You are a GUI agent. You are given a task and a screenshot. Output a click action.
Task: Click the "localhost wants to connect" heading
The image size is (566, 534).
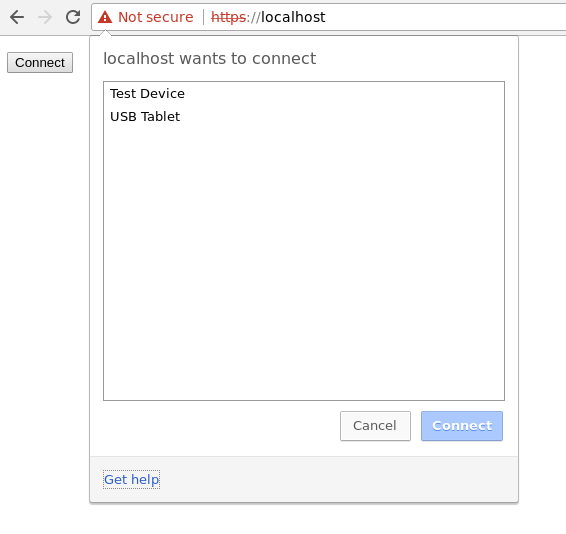(x=209, y=58)
